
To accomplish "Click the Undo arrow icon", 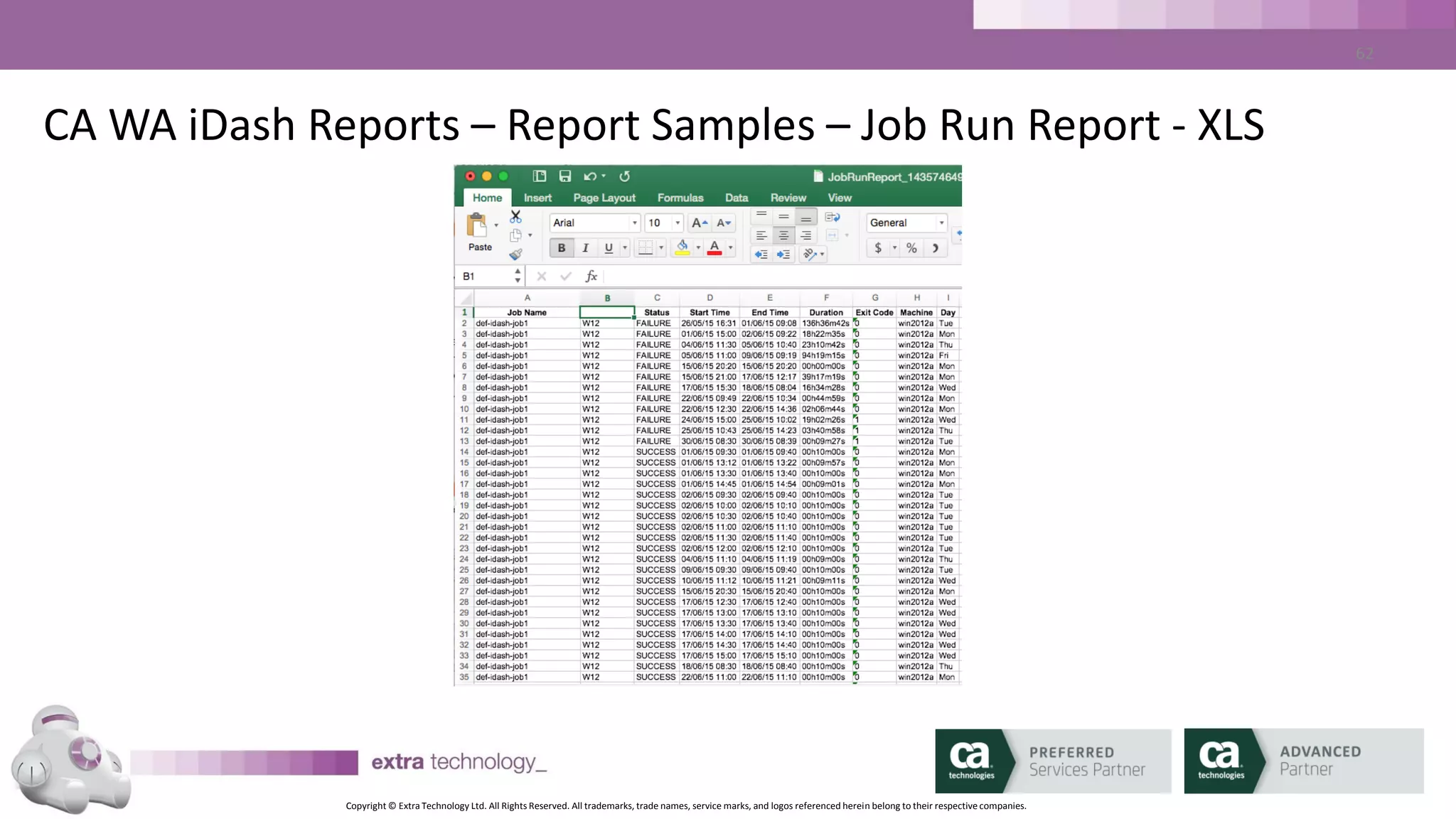I will tap(589, 176).
